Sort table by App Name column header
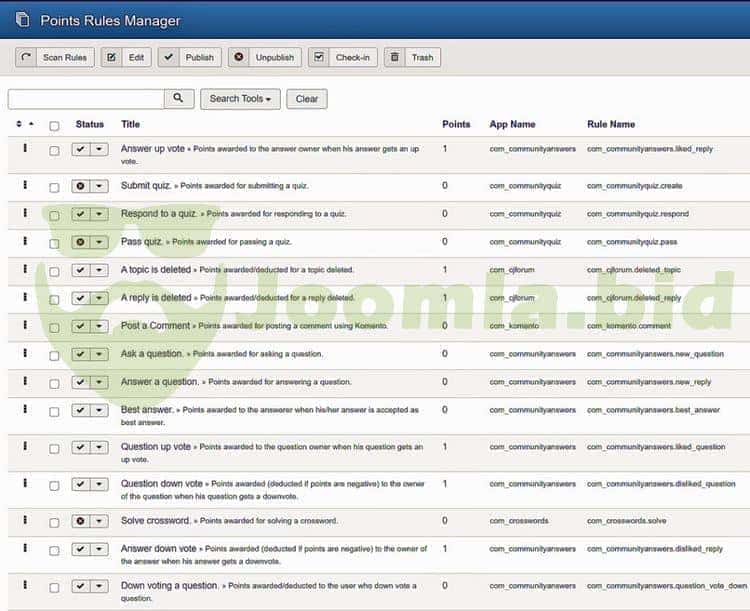 (x=512, y=124)
